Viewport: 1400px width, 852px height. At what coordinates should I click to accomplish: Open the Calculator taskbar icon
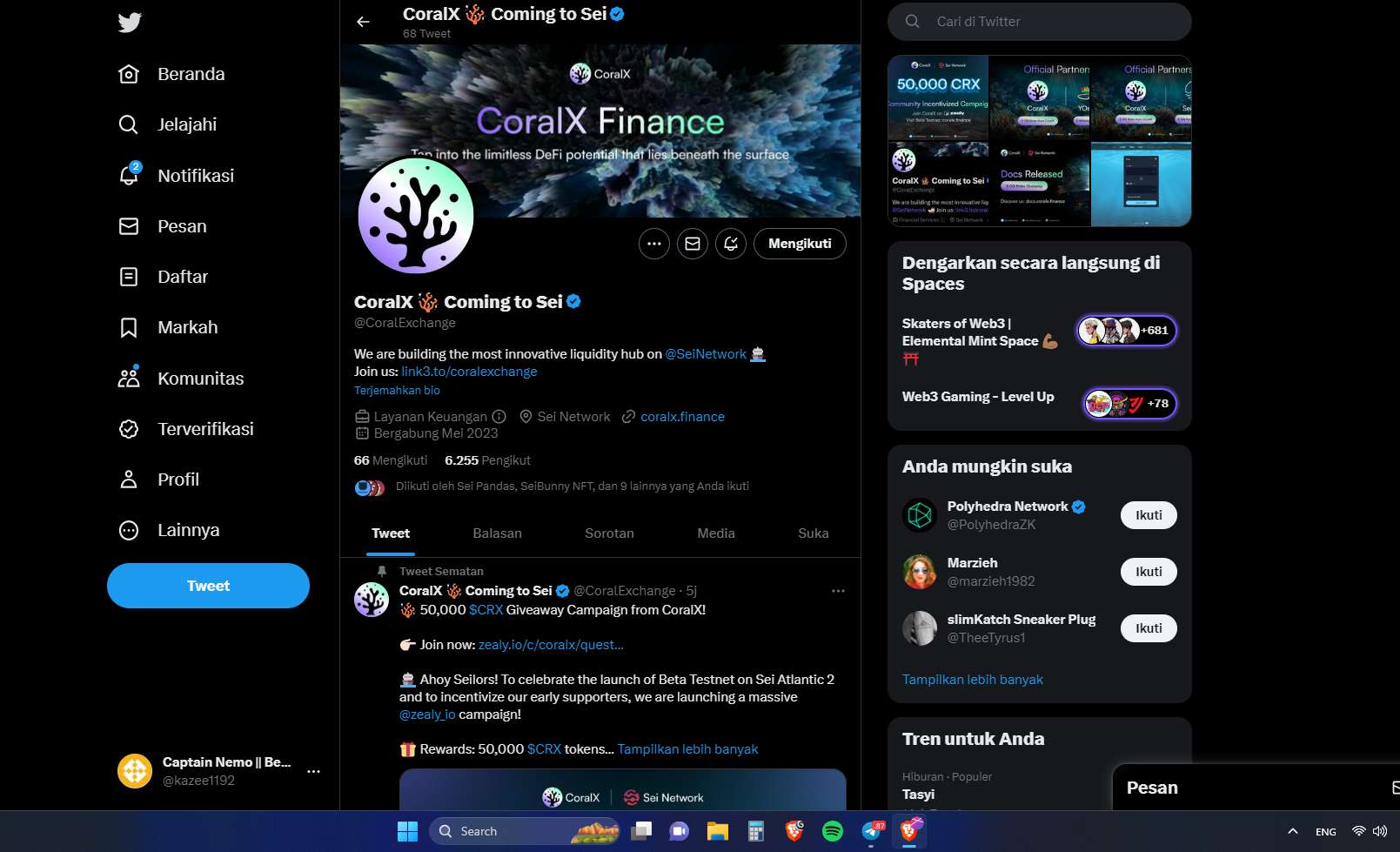click(x=755, y=831)
